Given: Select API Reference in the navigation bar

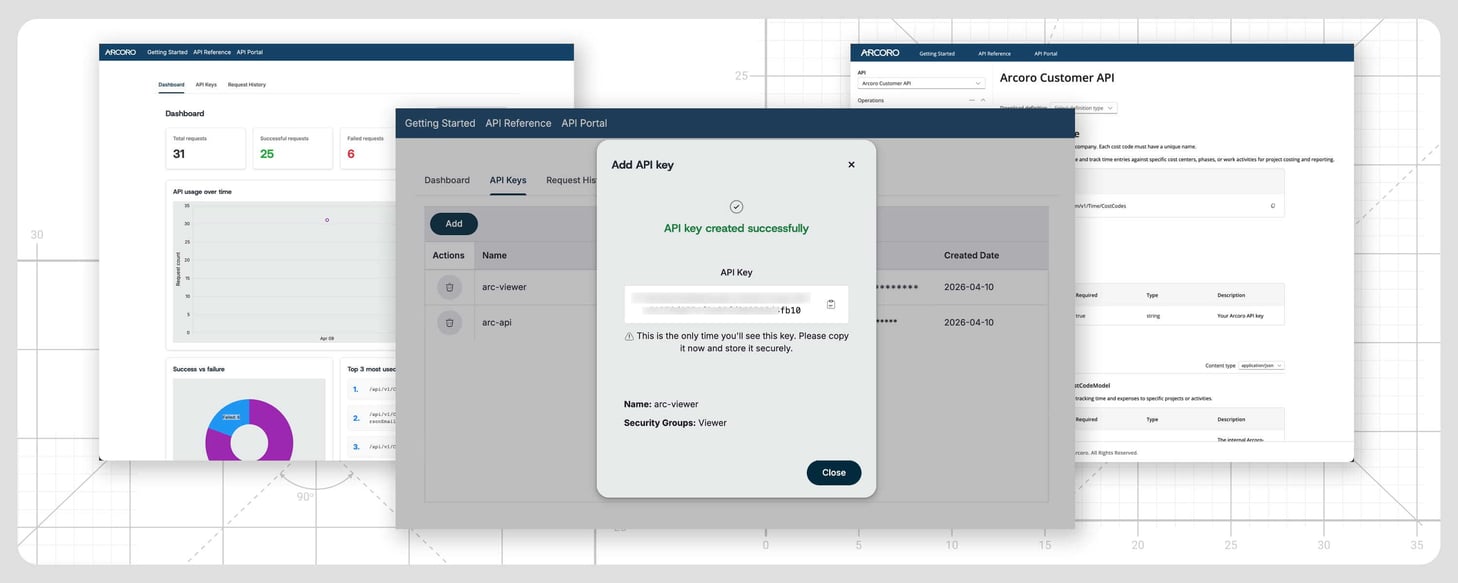Looking at the screenshot, I should coord(518,123).
